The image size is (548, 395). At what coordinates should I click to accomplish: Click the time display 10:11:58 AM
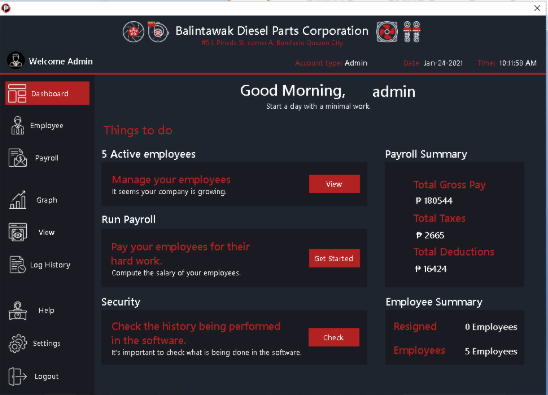[x=517, y=63]
